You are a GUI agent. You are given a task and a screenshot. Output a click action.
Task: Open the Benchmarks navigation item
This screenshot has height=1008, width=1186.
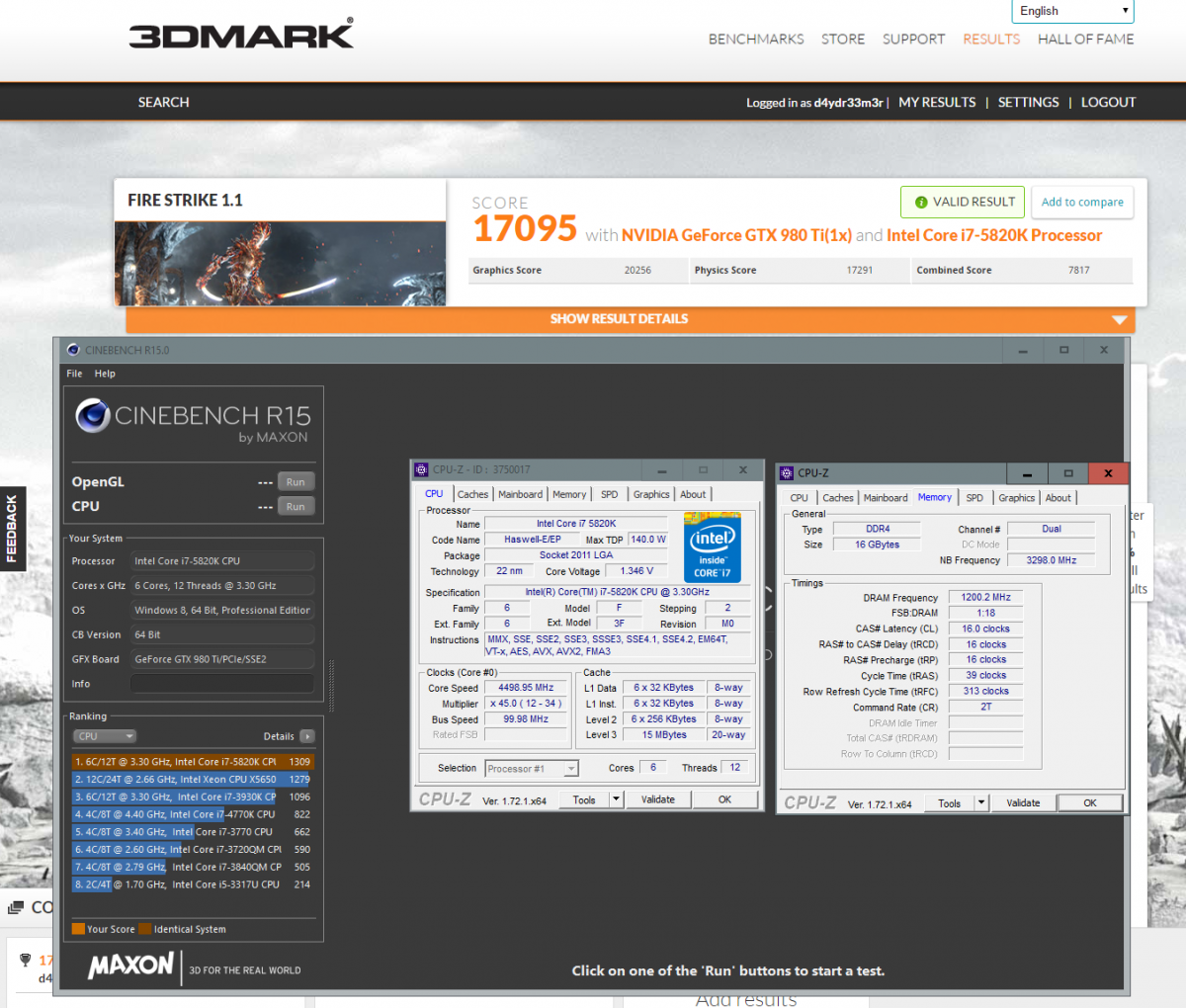coord(756,40)
